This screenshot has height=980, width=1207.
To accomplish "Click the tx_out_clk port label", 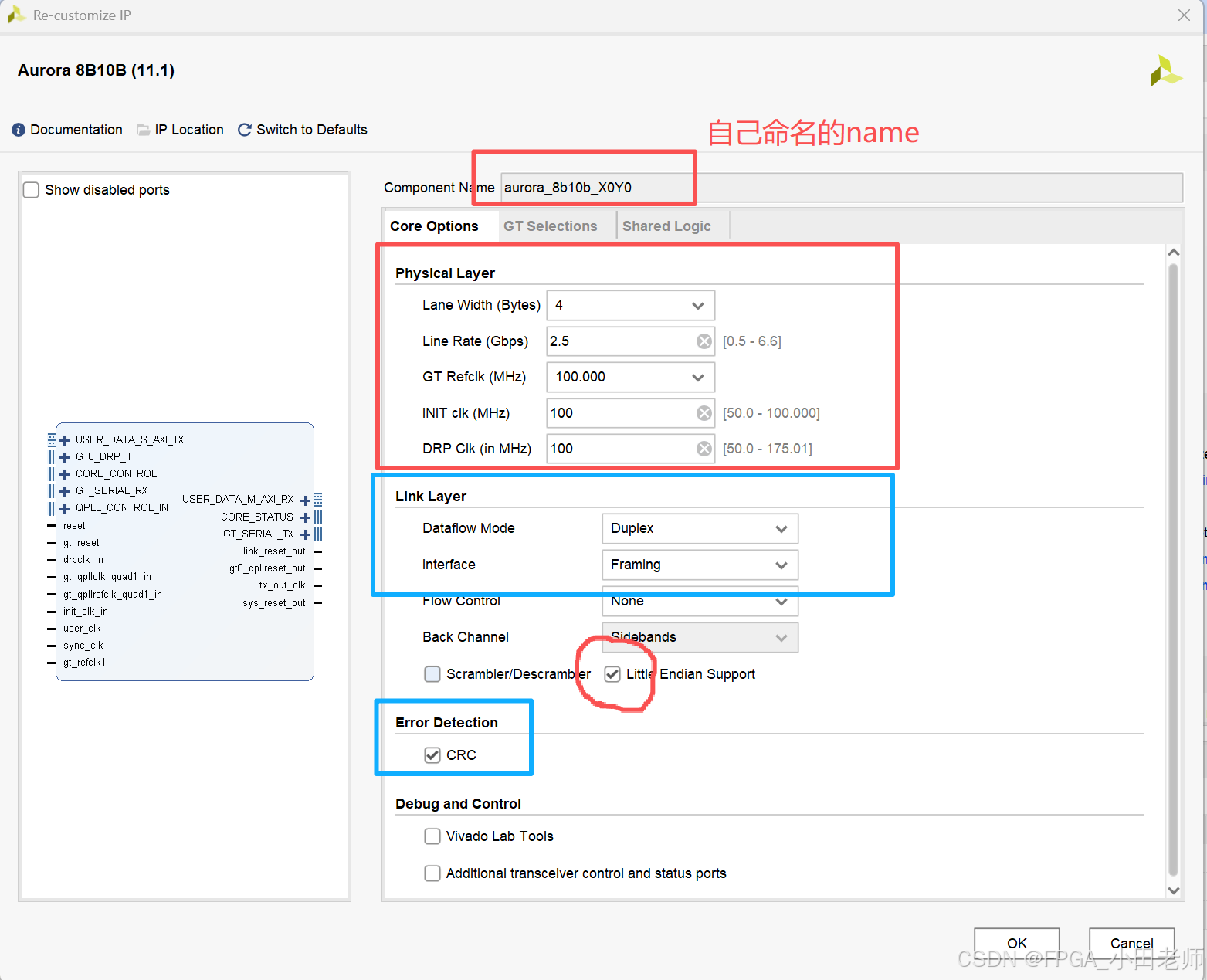I will pyautogui.click(x=282, y=585).
